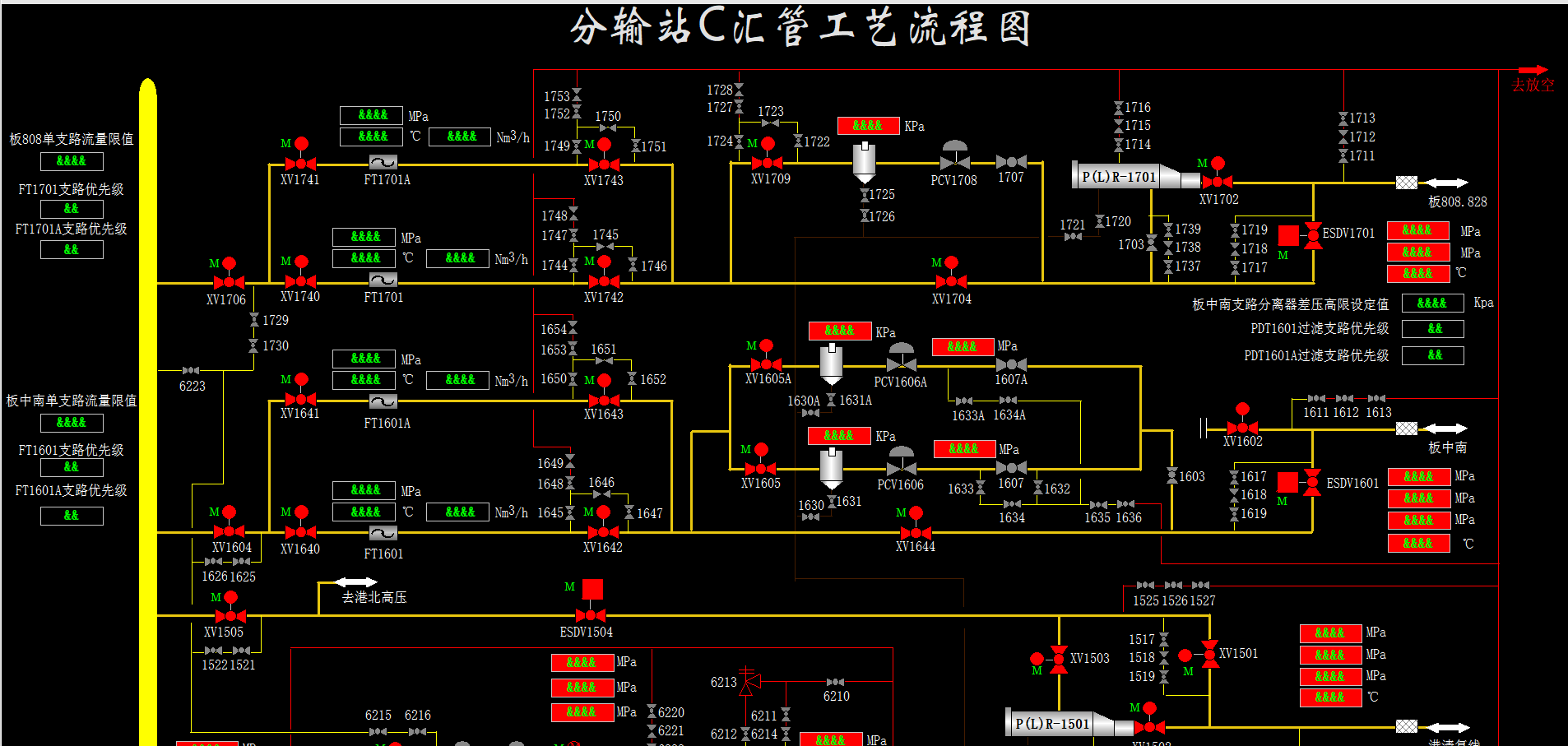Set the PDT1601过滤支路优先级 value field

[x=1433, y=329]
